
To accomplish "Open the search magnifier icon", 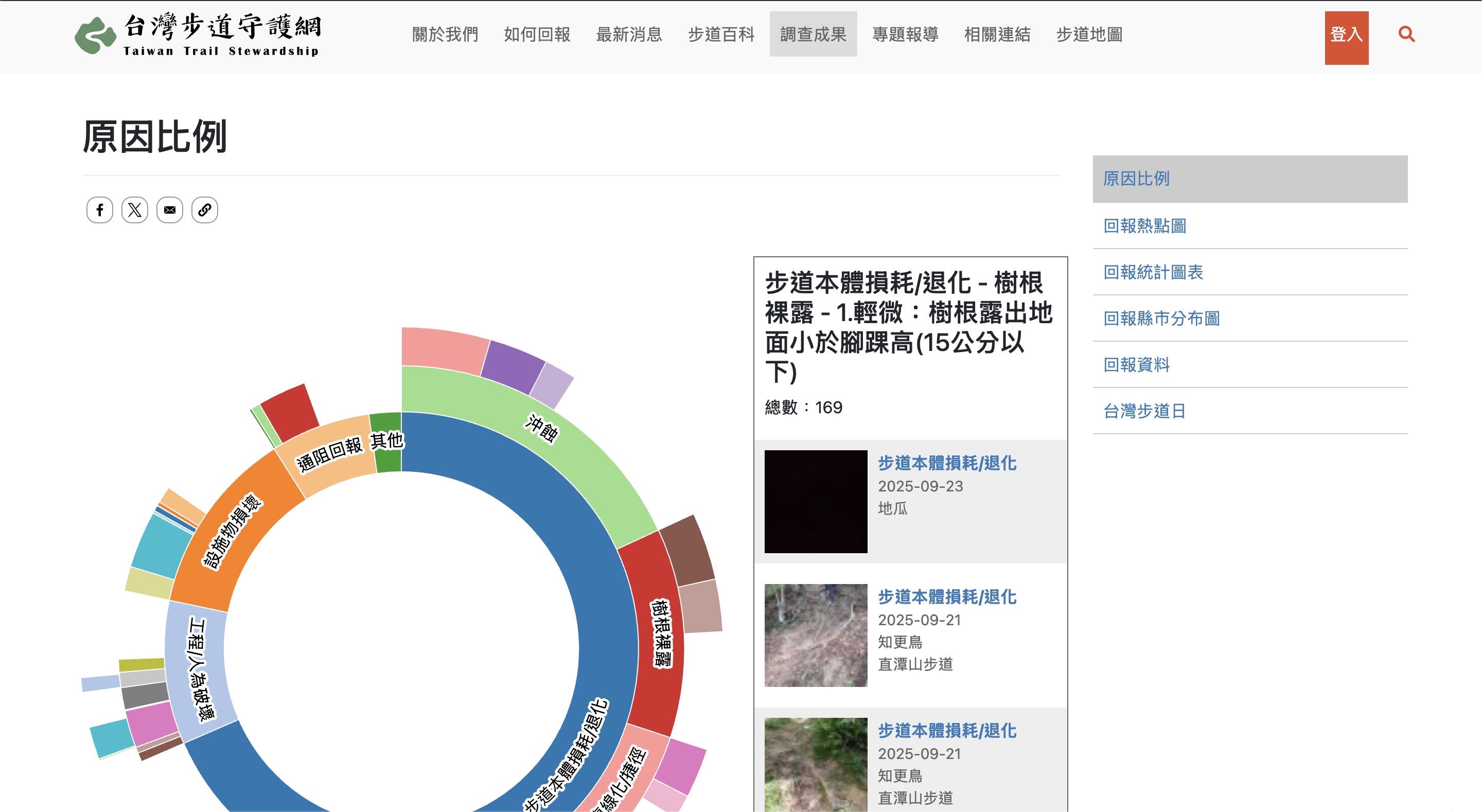I will [x=1406, y=34].
